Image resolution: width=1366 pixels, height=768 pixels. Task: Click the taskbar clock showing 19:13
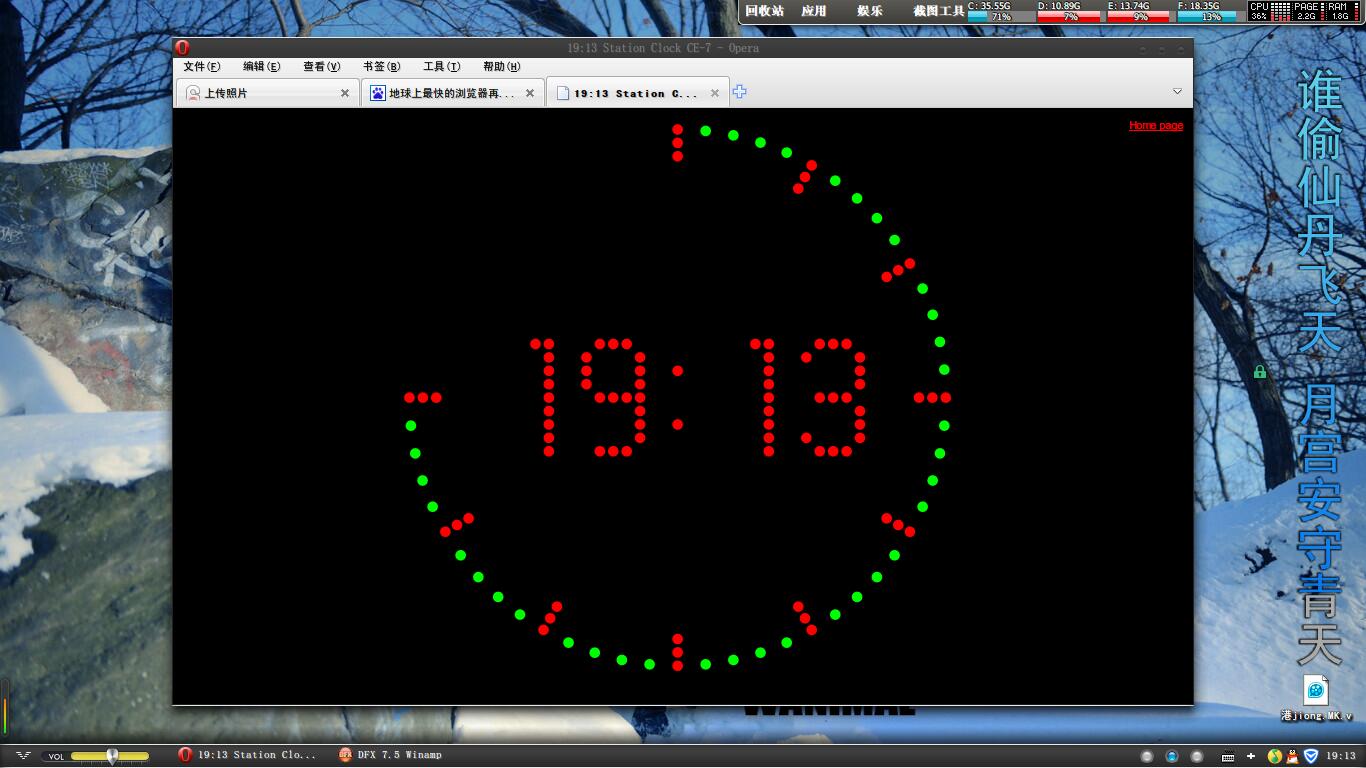pos(1341,756)
